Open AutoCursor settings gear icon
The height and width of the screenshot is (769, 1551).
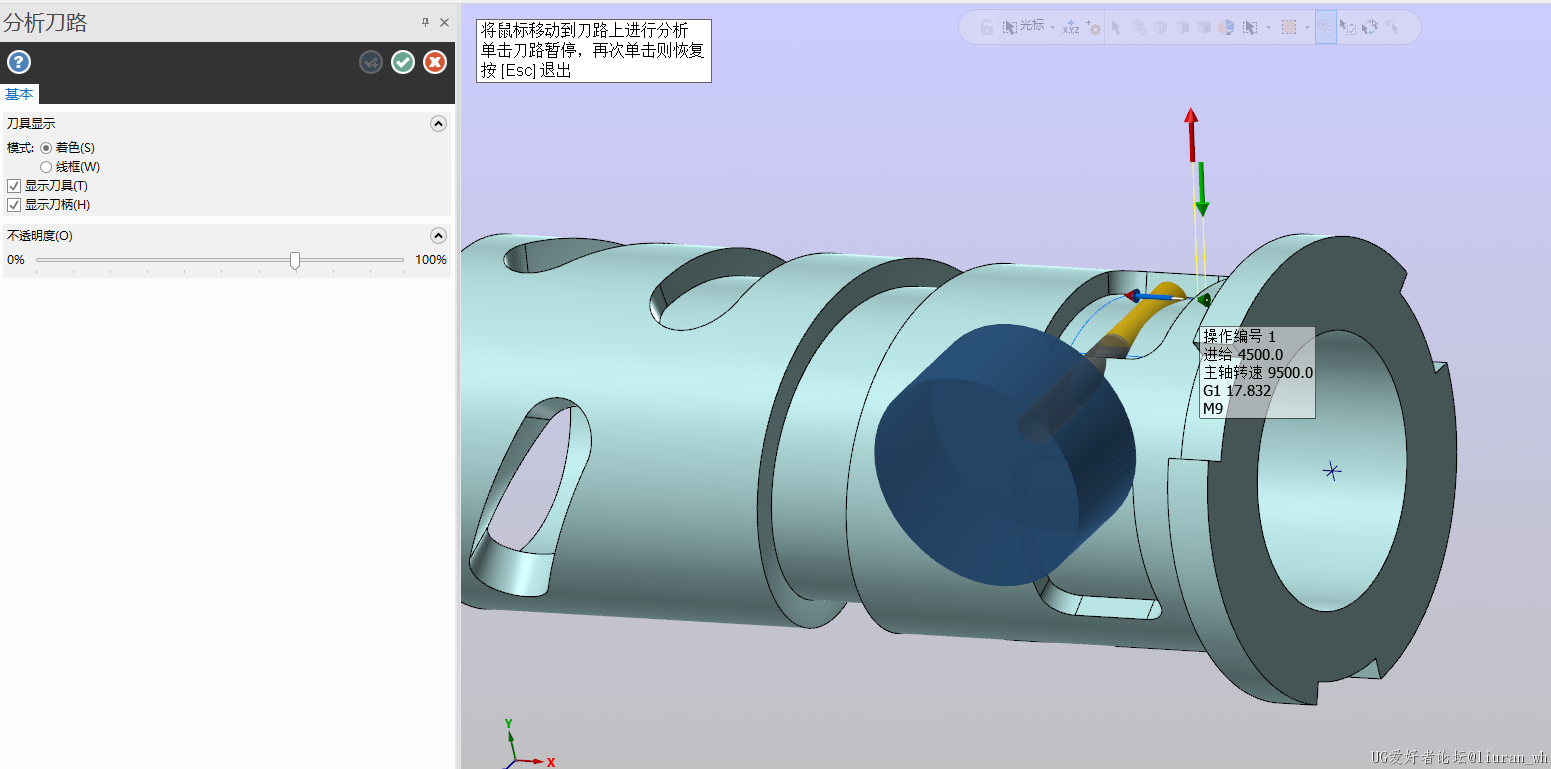coord(1093,27)
